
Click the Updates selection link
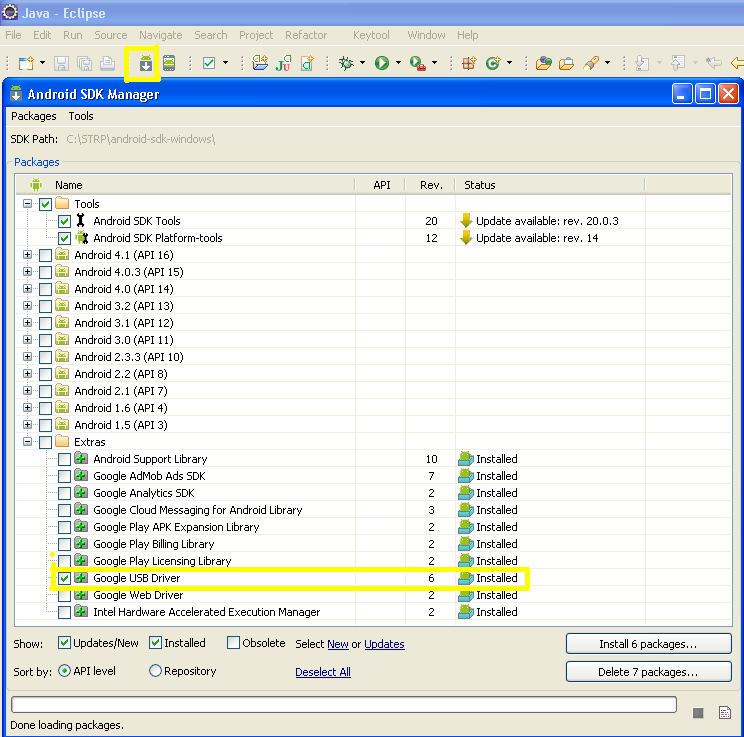(384, 644)
